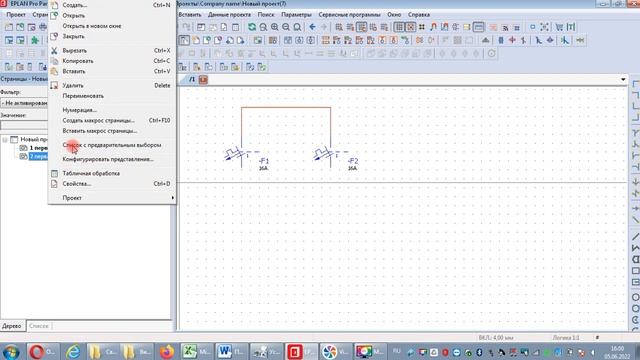Click the blue back arrow icon
Viewport: 640px width, 360px height.
pyautogui.click(x=312, y=27)
